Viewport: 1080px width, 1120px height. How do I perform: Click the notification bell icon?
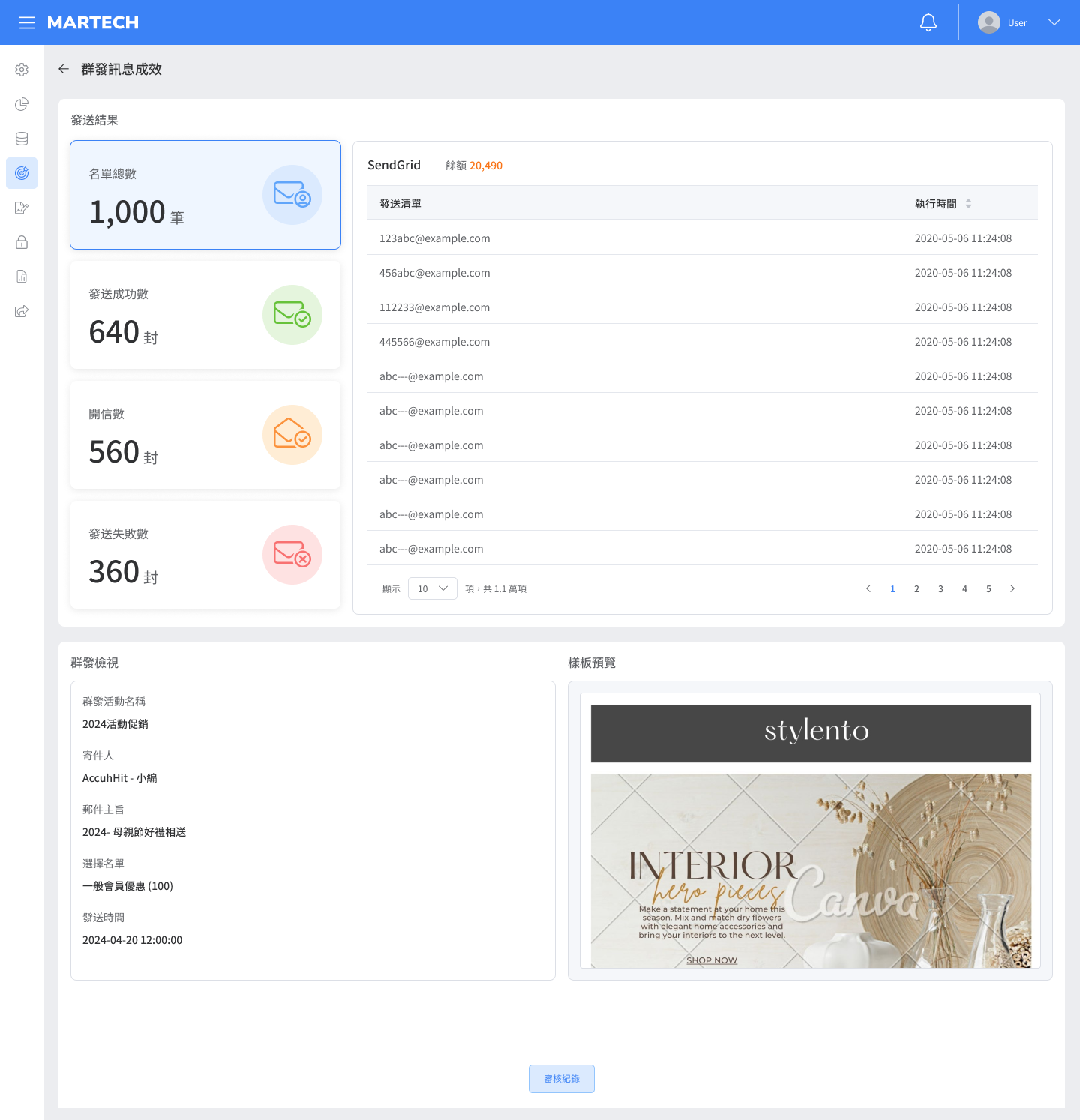click(x=928, y=22)
